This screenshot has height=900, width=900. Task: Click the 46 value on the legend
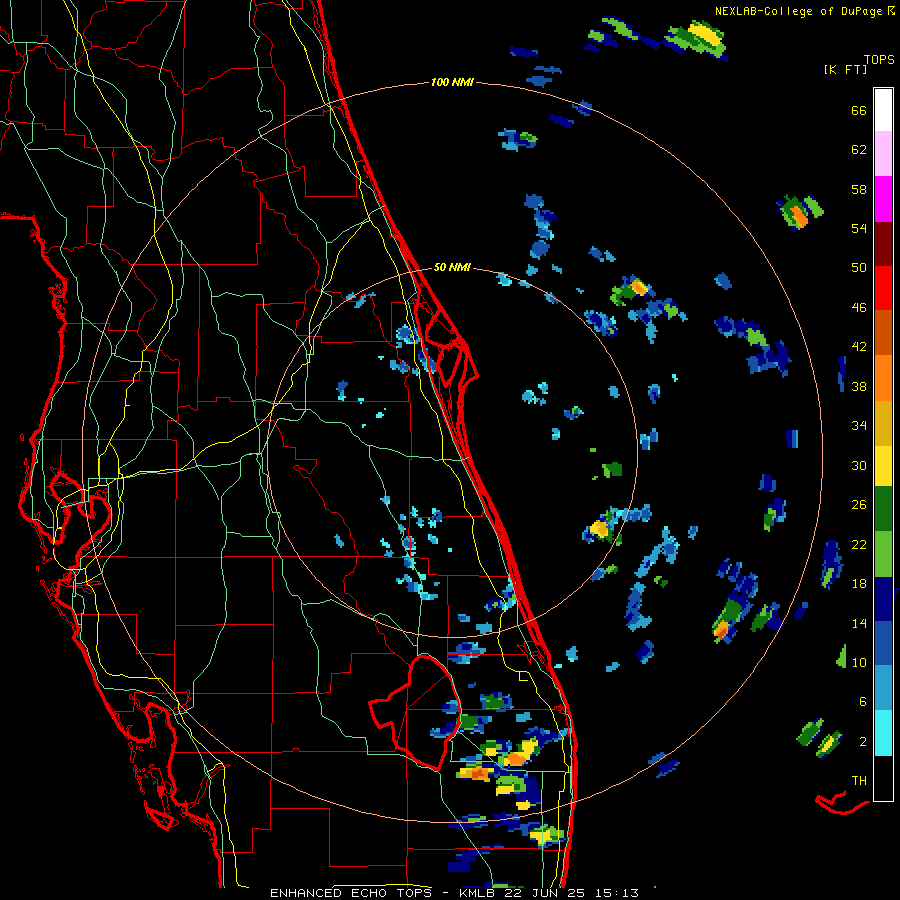859,308
